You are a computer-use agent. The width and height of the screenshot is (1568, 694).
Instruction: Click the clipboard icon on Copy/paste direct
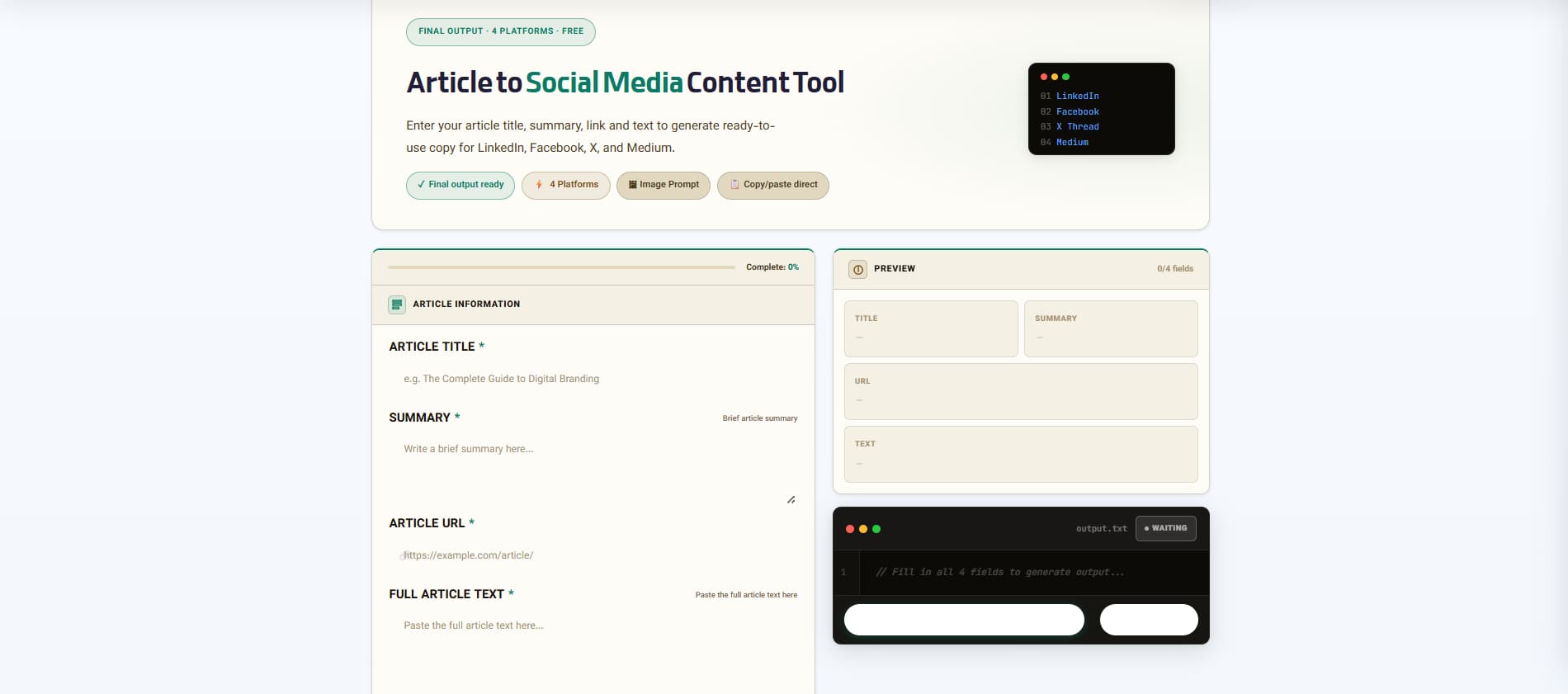tap(734, 185)
